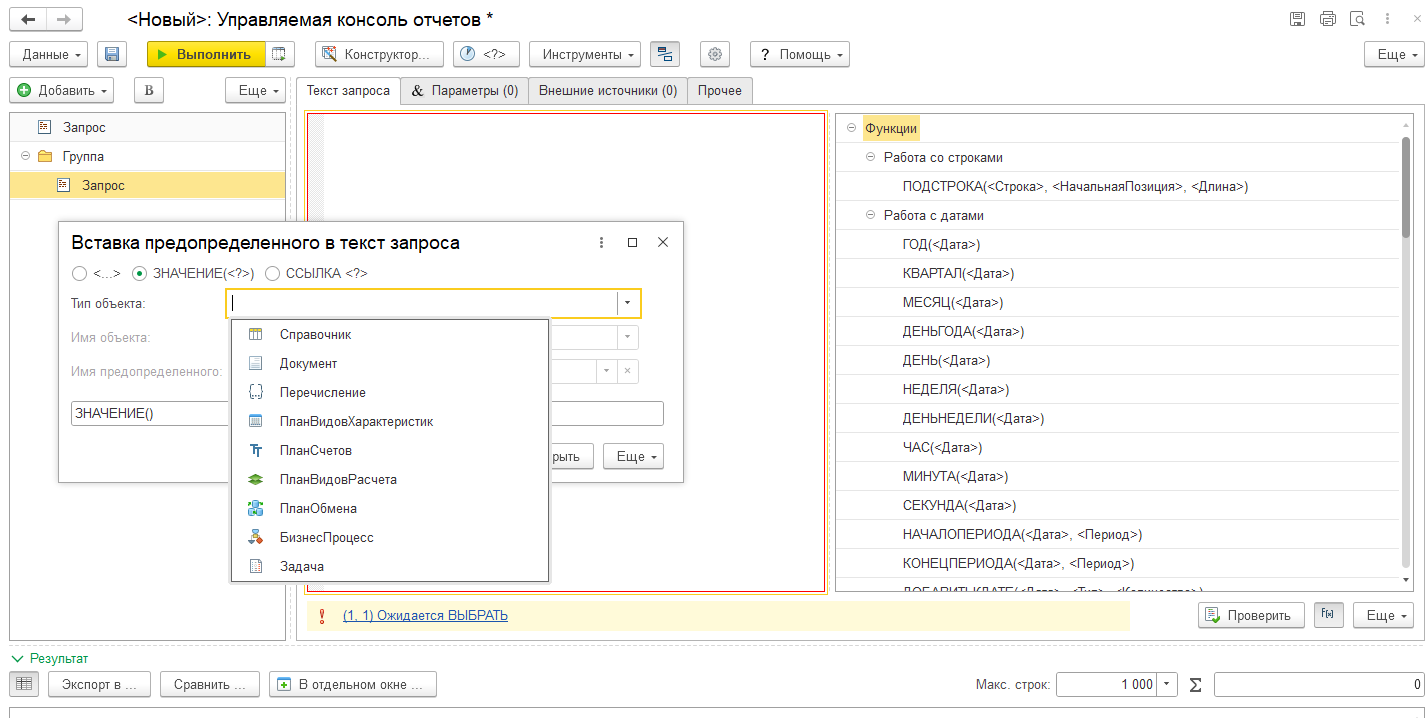1426x718 pixels.
Task: Open the gear settings icon in the toolbar
Action: [x=715, y=54]
